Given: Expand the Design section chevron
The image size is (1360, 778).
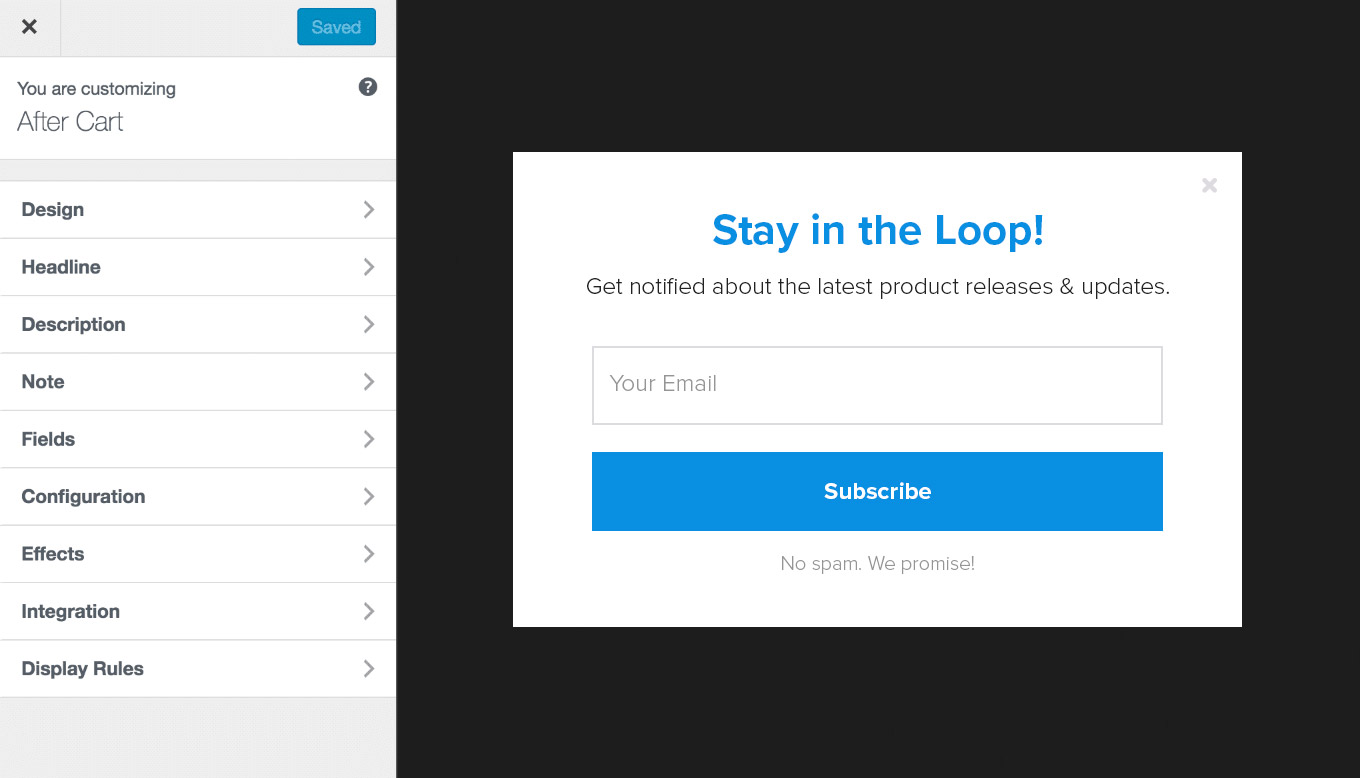Looking at the screenshot, I should click(x=369, y=210).
